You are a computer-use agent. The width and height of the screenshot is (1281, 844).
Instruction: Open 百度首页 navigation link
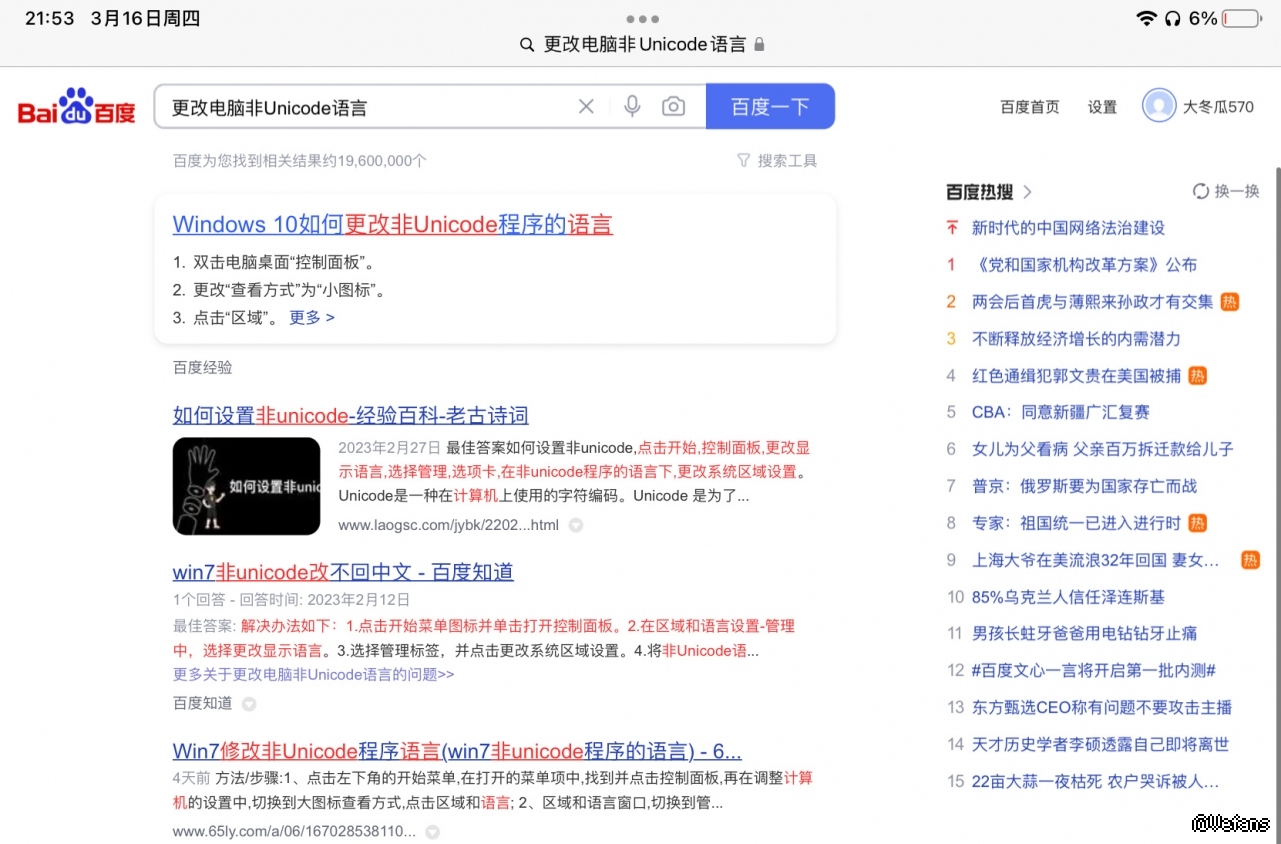tap(1029, 107)
